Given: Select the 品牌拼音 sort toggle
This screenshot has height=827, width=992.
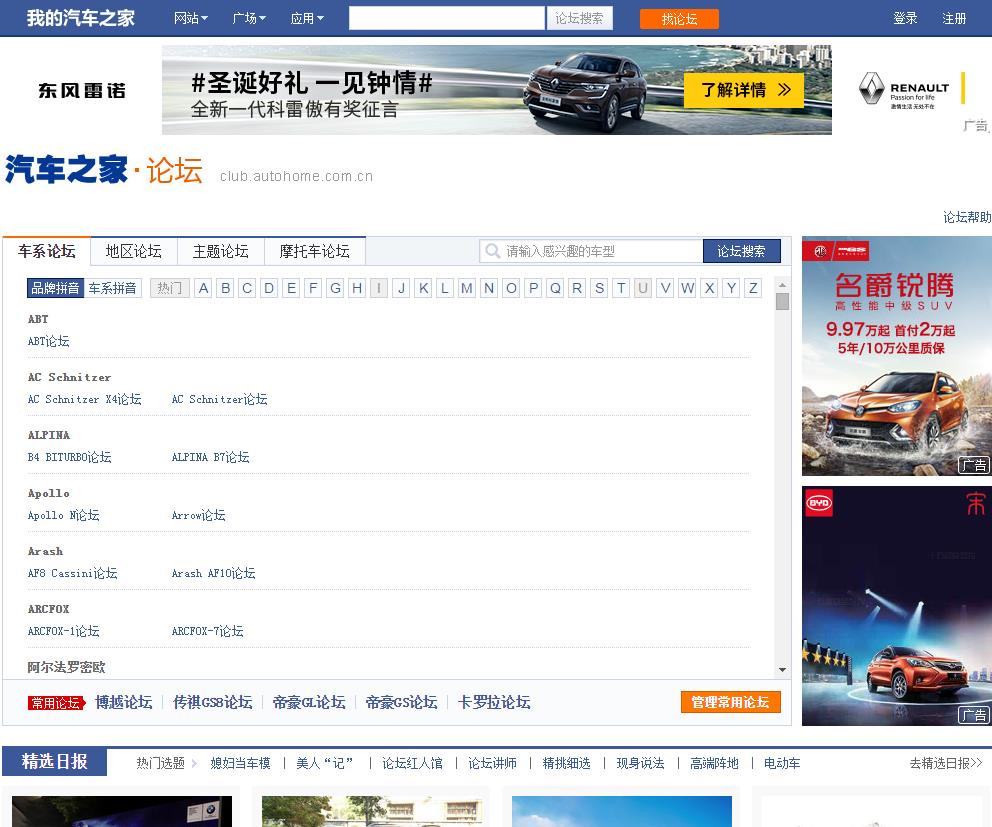Looking at the screenshot, I should (55, 288).
